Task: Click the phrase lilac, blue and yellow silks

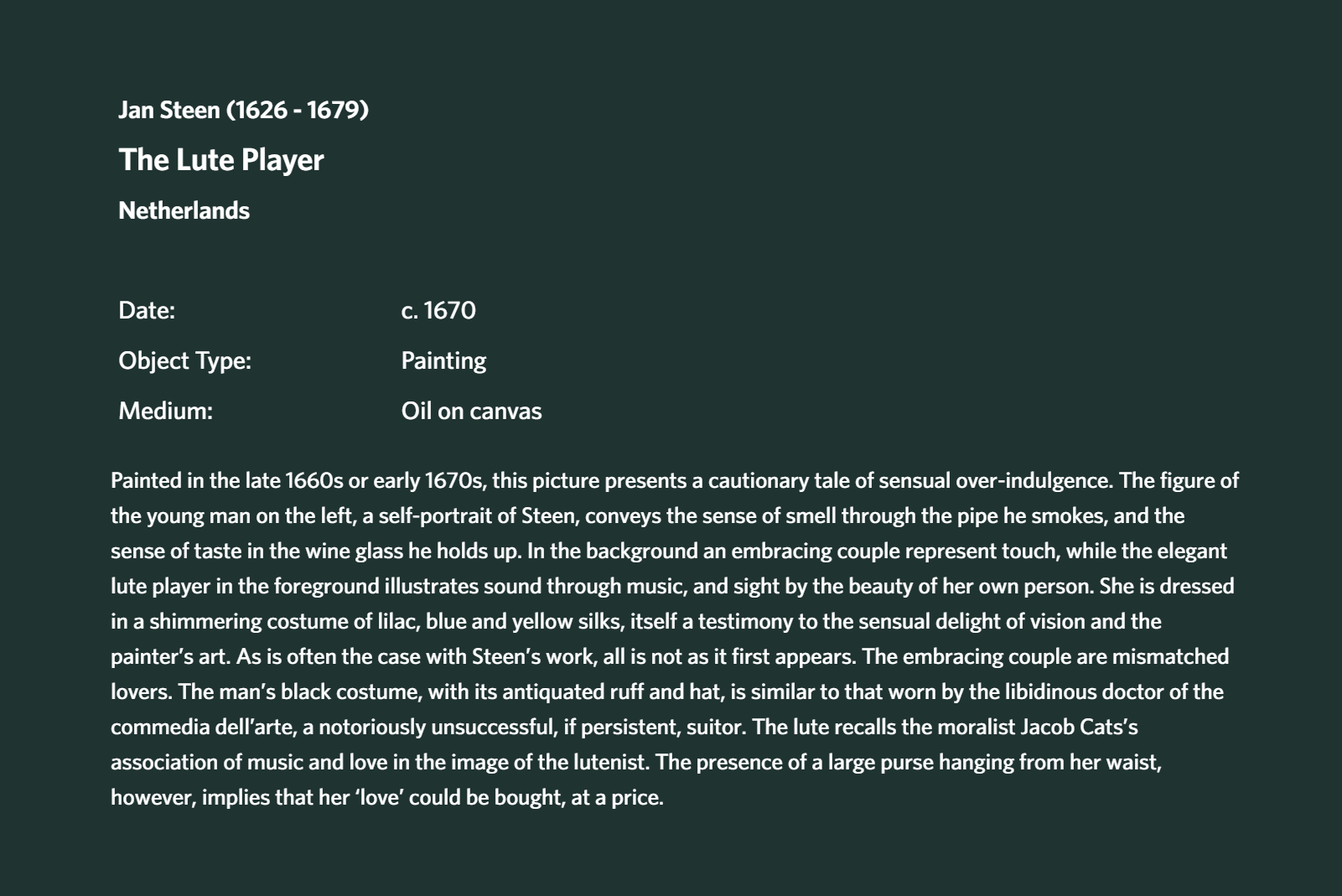Action: [x=500, y=621]
